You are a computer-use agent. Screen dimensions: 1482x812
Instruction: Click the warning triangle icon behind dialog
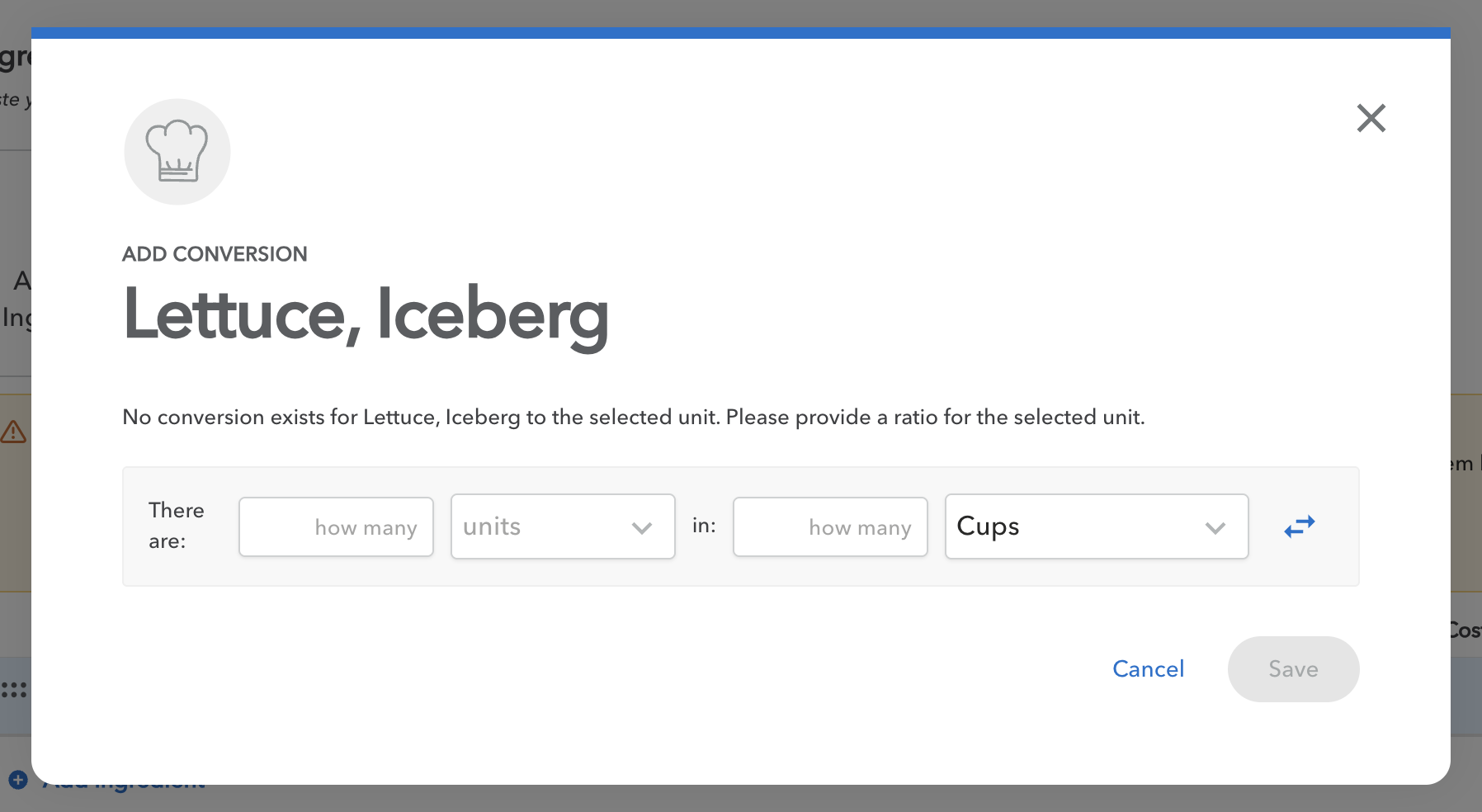[13, 432]
